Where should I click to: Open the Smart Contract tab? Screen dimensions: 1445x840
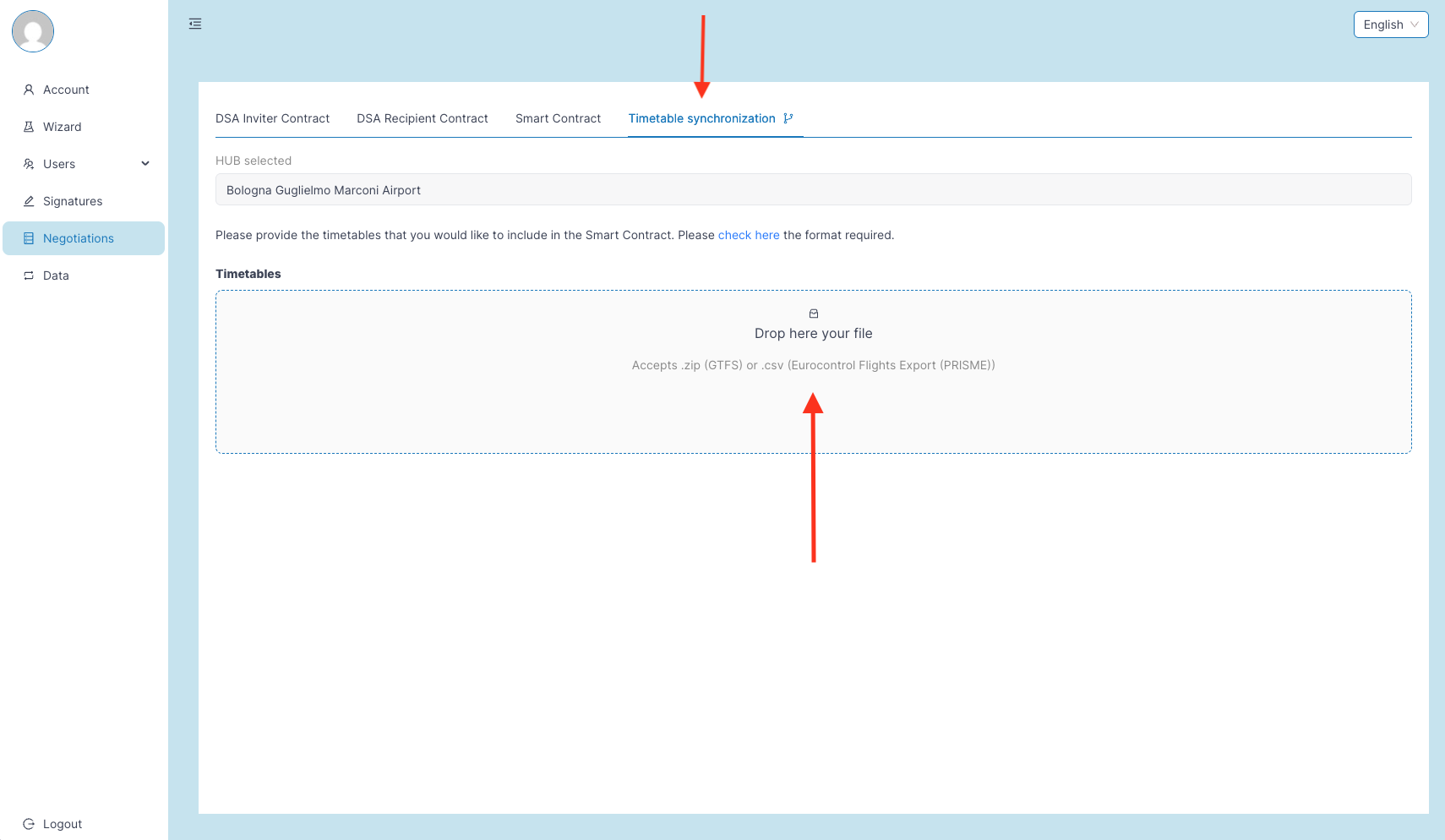[558, 118]
